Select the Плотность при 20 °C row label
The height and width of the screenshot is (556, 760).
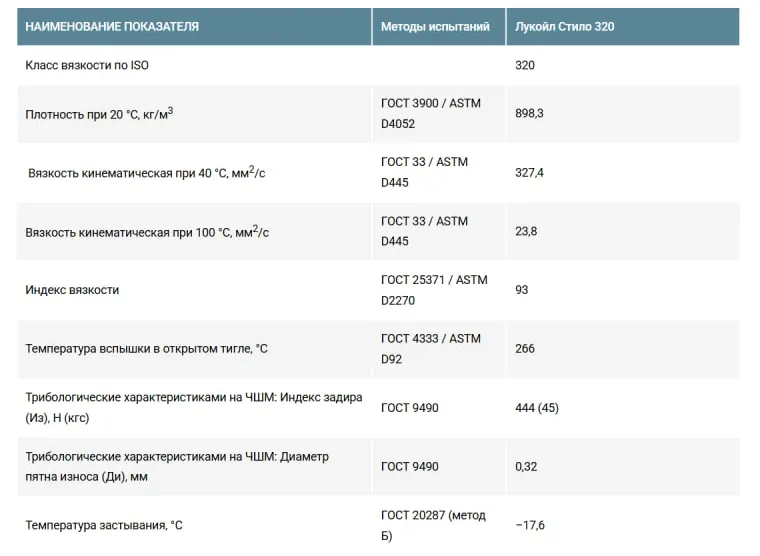pos(99,114)
